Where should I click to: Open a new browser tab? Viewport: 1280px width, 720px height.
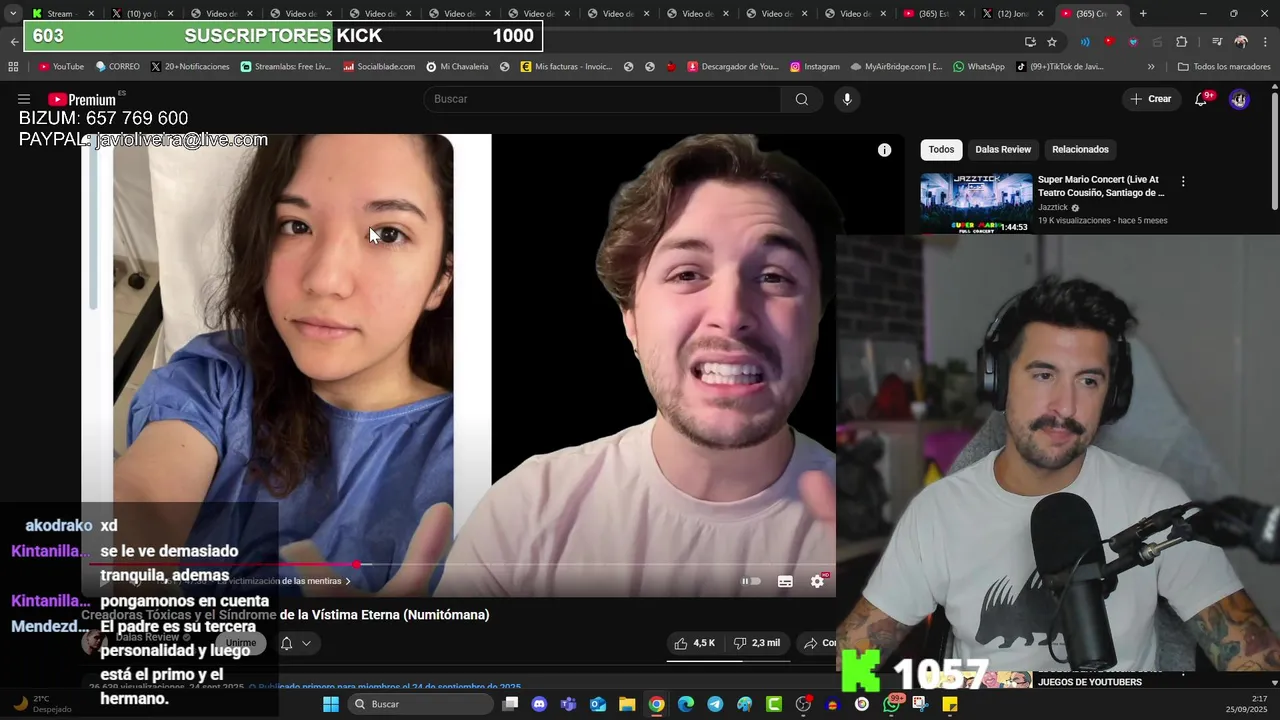pyautogui.click(x=1143, y=13)
